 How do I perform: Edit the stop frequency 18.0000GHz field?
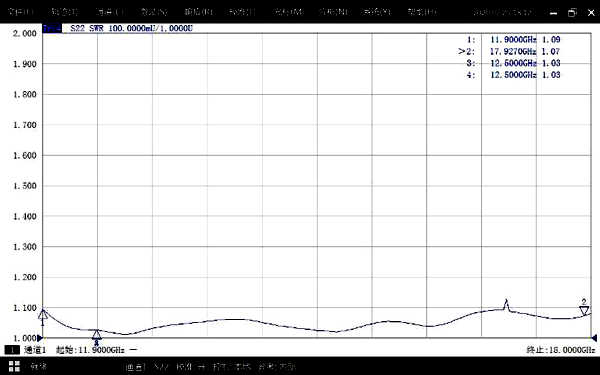pos(561,350)
